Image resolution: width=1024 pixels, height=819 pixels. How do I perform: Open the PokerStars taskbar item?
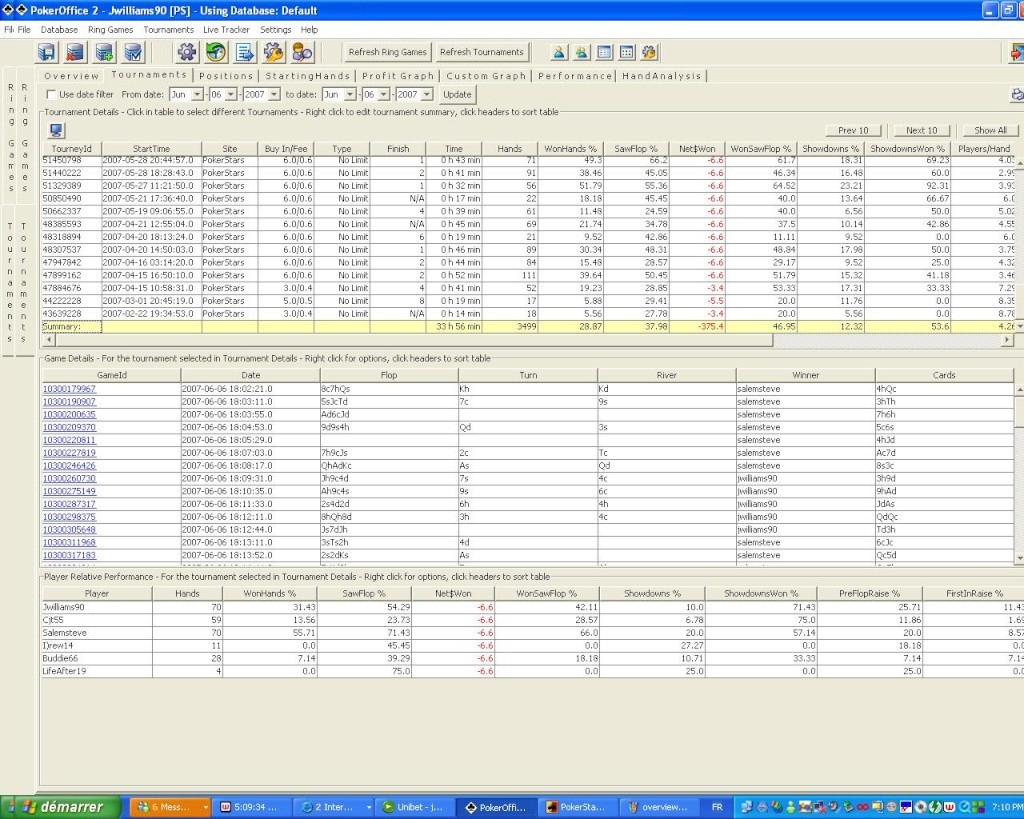tap(577, 807)
